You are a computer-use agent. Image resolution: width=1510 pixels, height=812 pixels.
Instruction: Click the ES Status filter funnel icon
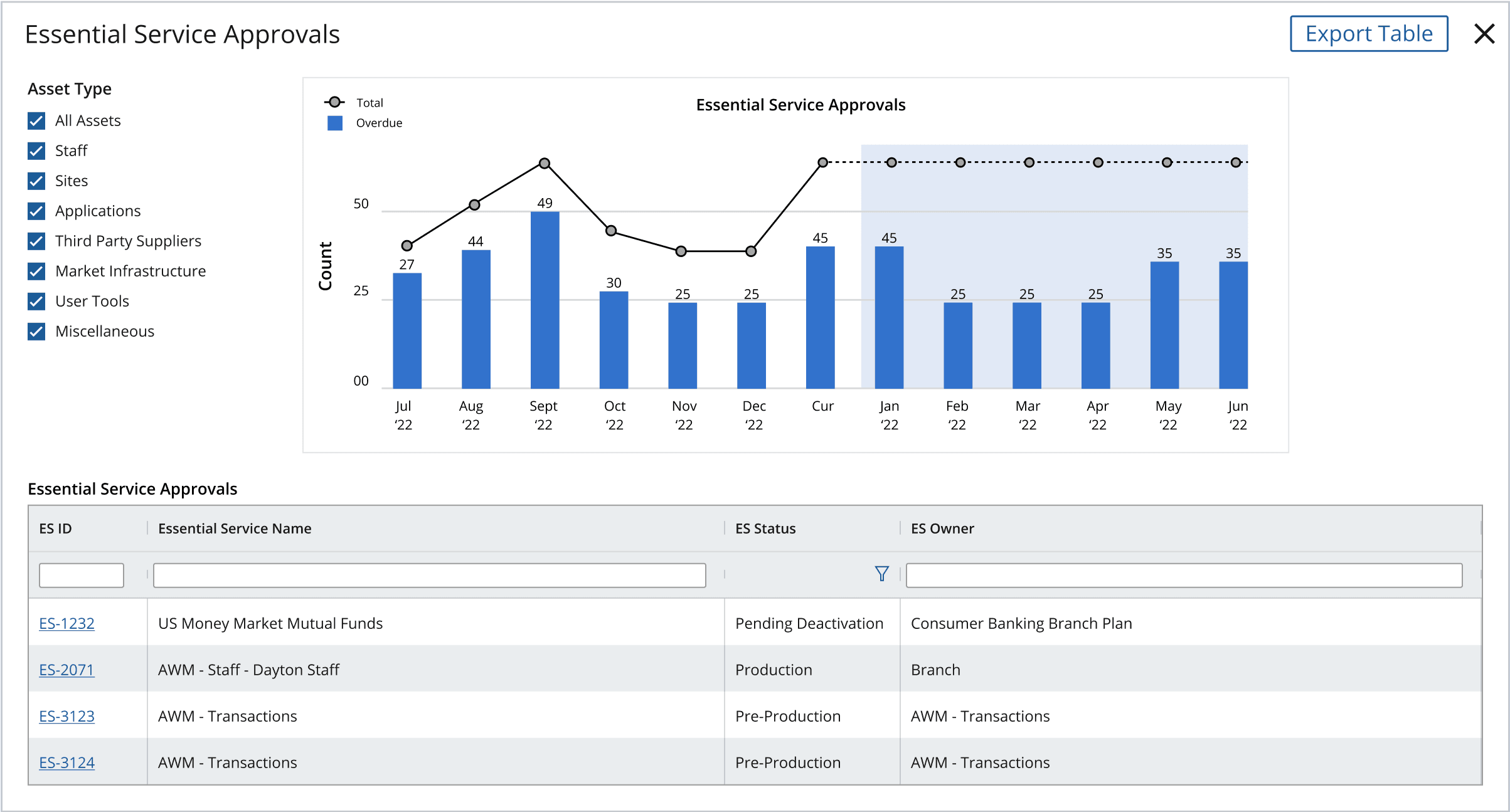tap(881, 574)
